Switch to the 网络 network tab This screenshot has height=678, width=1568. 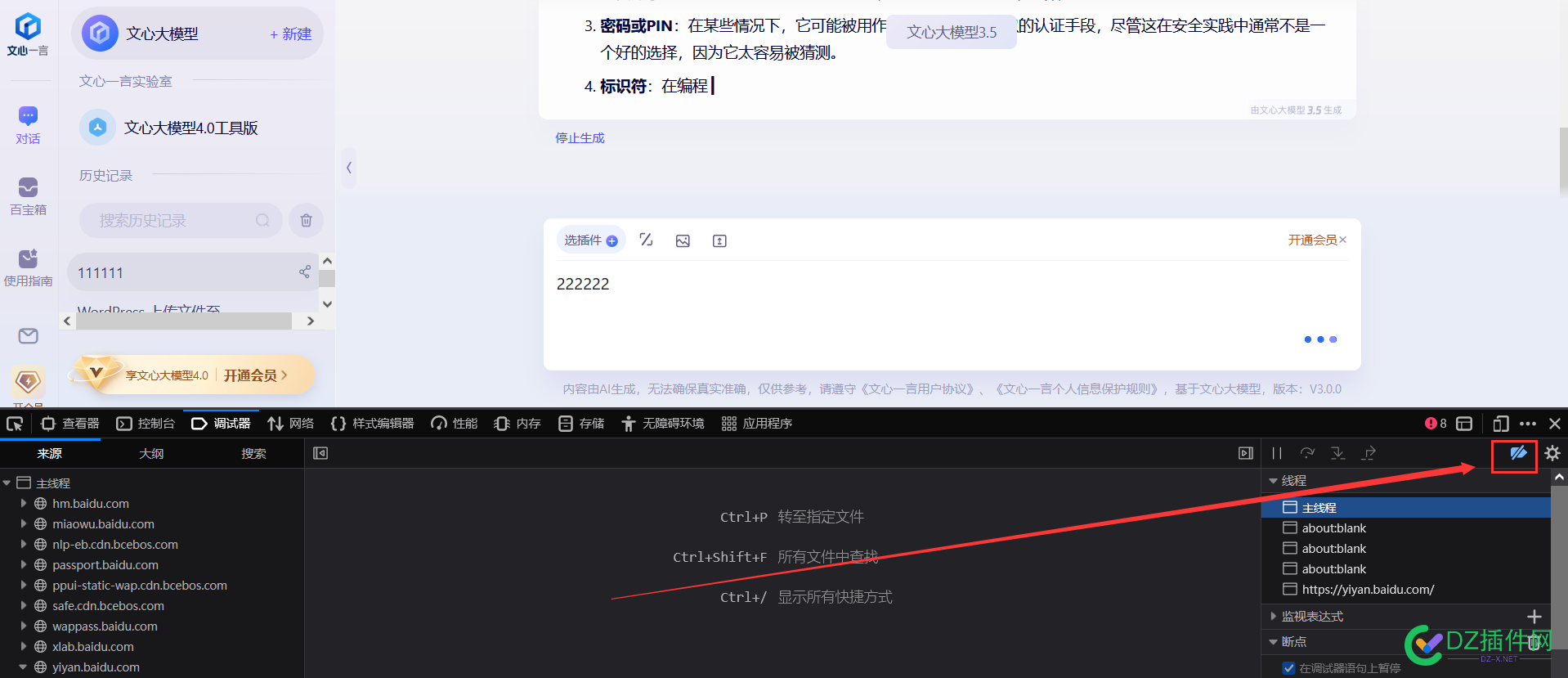click(x=291, y=424)
